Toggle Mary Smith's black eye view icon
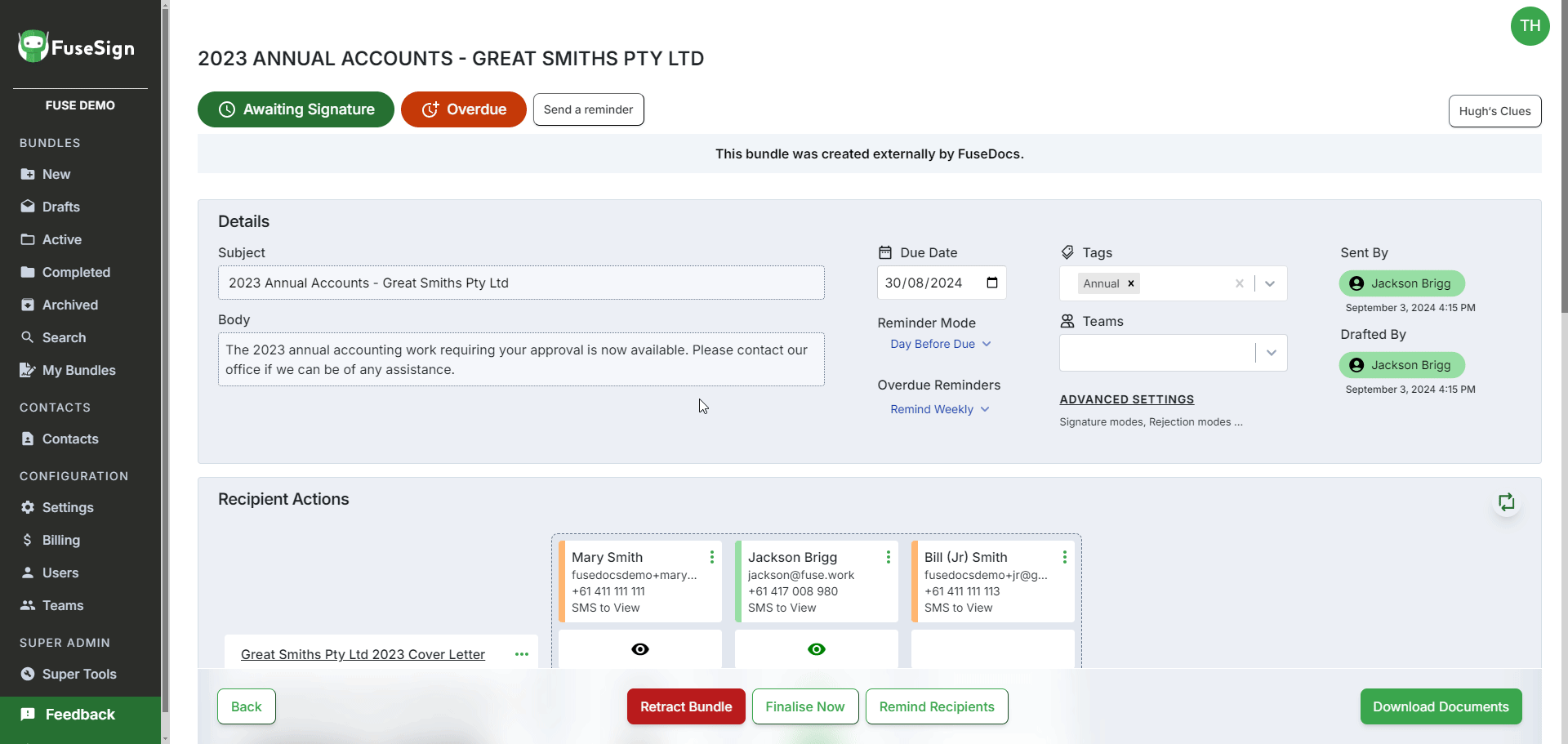1568x744 pixels. pos(640,649)
